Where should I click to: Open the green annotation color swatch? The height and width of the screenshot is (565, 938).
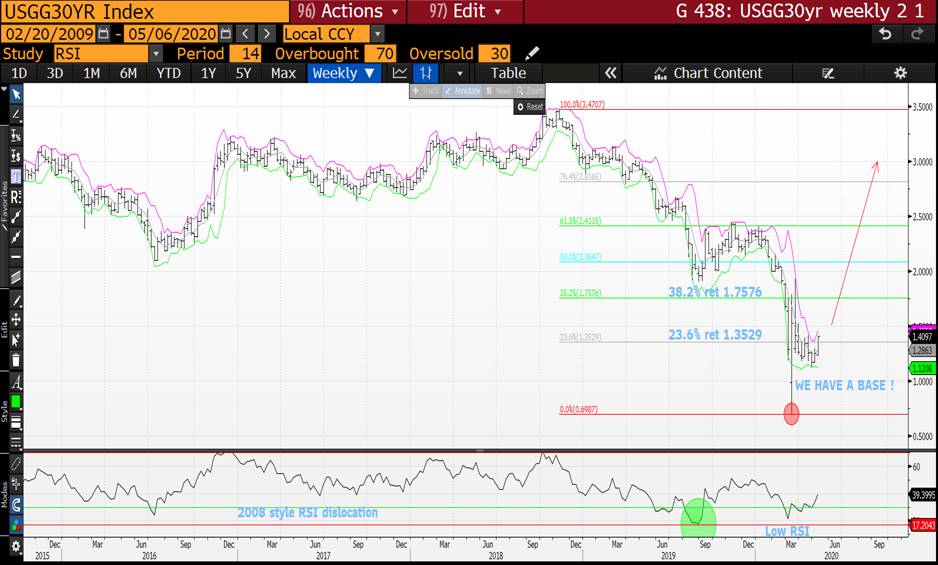[16, 402]
